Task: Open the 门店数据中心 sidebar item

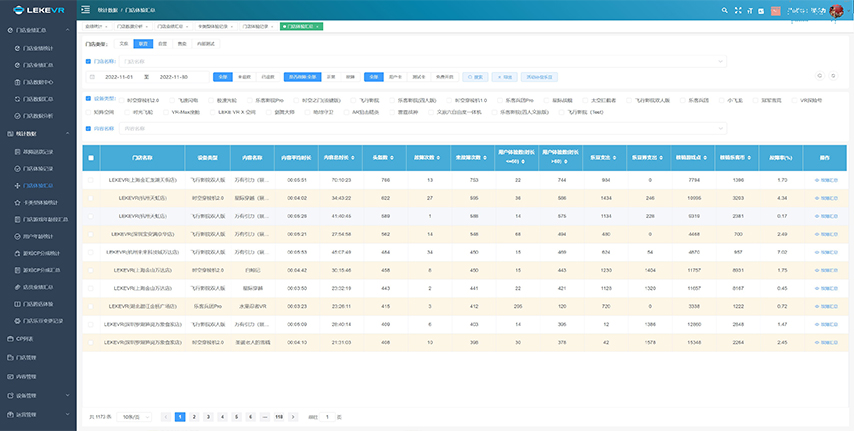Action: click(x=38, y=82)
